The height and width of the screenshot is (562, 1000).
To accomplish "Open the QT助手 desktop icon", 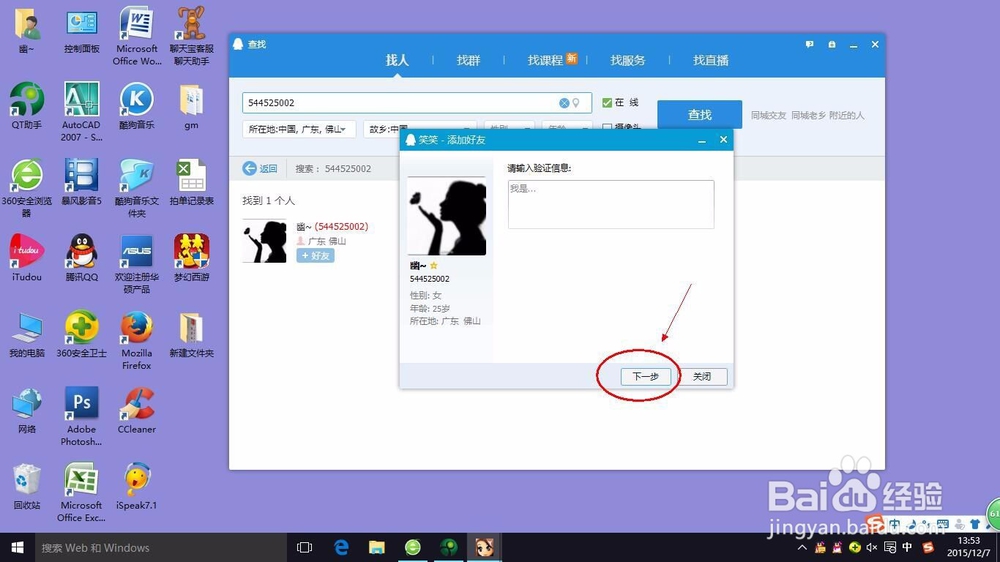I will [x=26, y=106].
